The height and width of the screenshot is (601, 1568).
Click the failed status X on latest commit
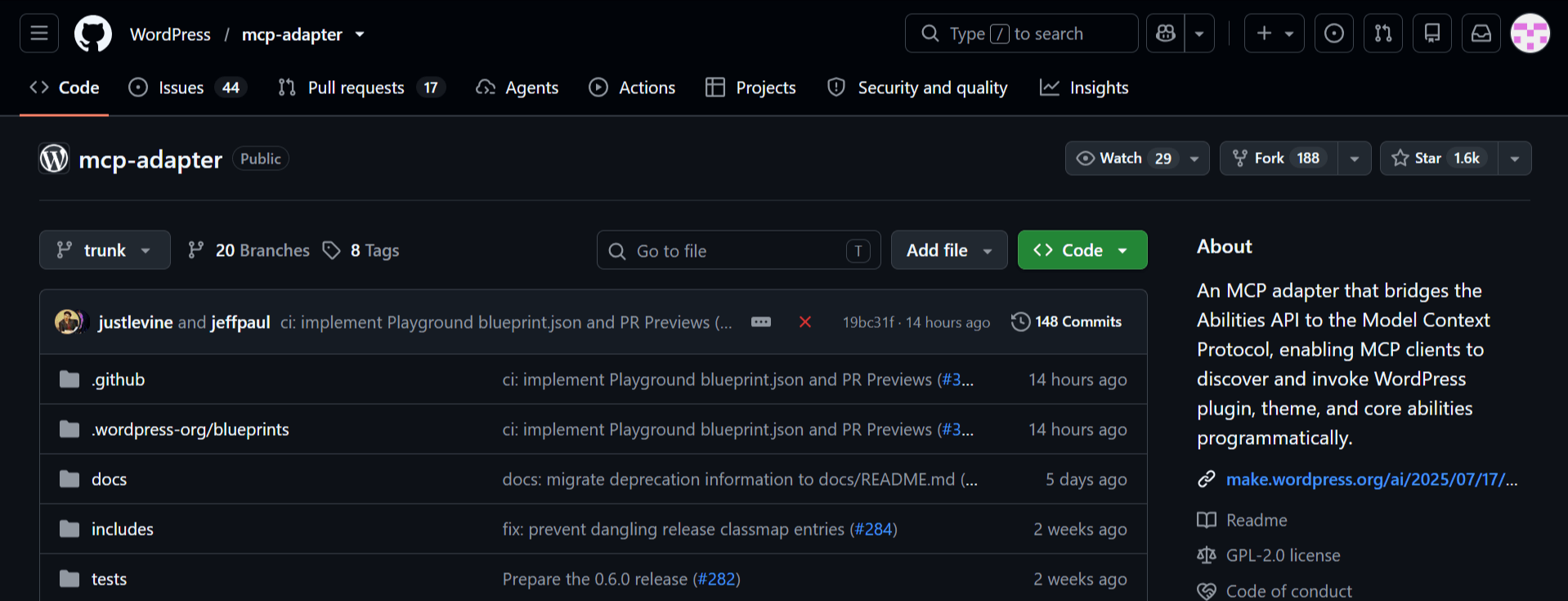(x=805, y=322)
